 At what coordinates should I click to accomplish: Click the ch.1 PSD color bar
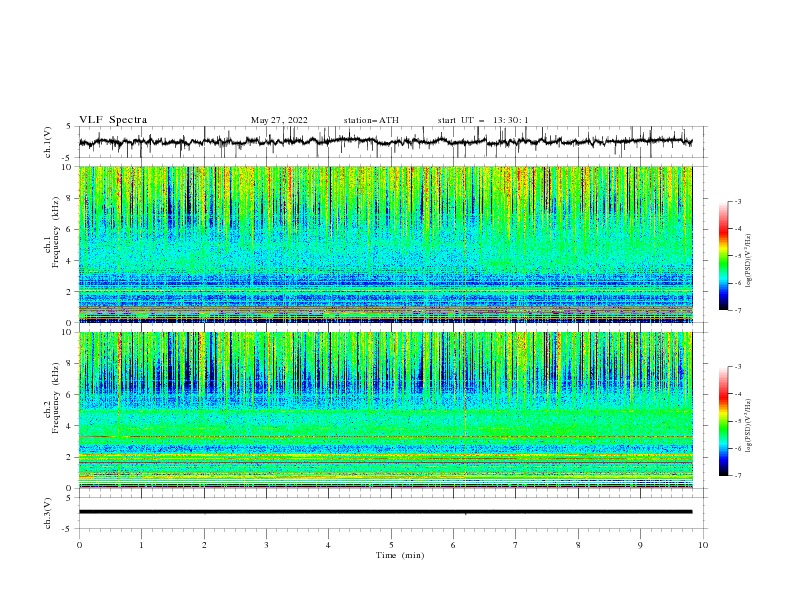click(x=723, y=256)
